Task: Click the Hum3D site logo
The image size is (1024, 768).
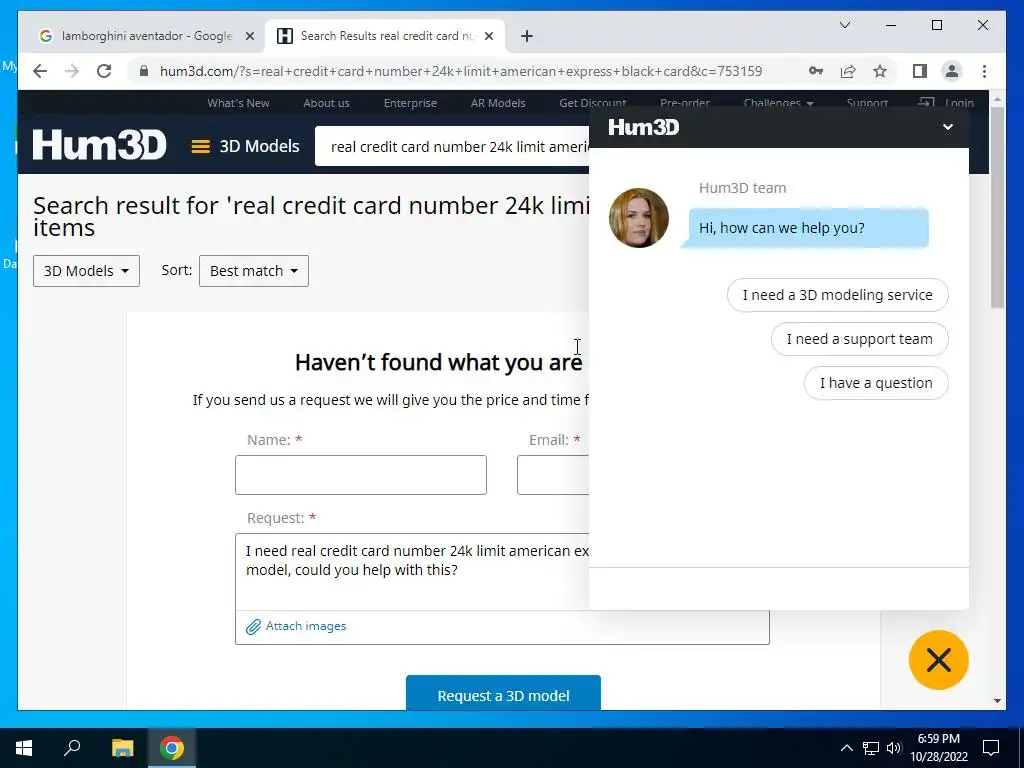Action: (99, 145)
